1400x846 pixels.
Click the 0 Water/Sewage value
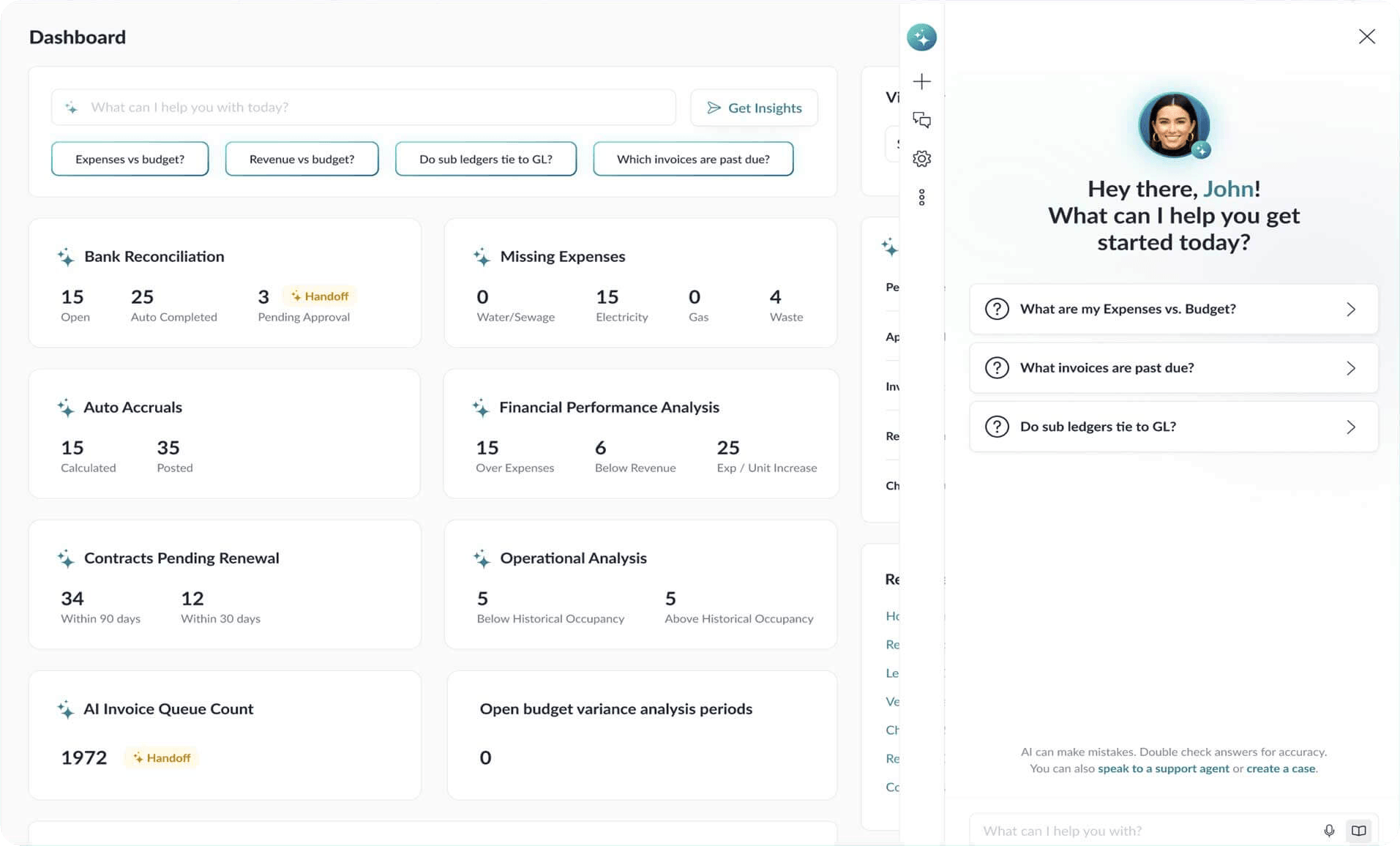[x=482, y=296]
